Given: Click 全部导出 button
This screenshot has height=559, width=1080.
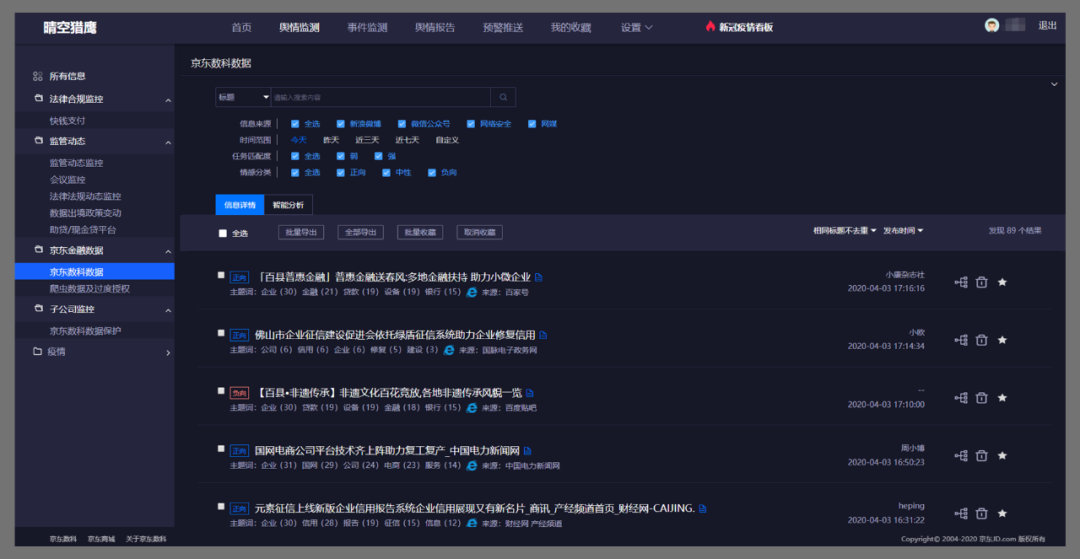Looking at the screenshot, I should point(360,233).
